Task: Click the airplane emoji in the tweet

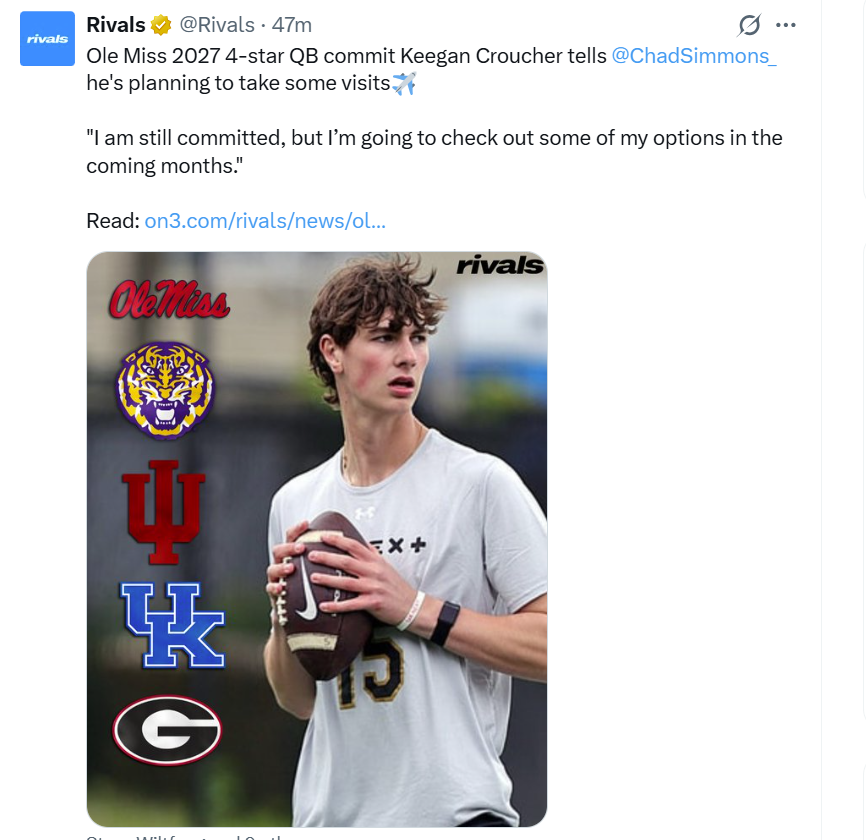Action: coord(404,84)
